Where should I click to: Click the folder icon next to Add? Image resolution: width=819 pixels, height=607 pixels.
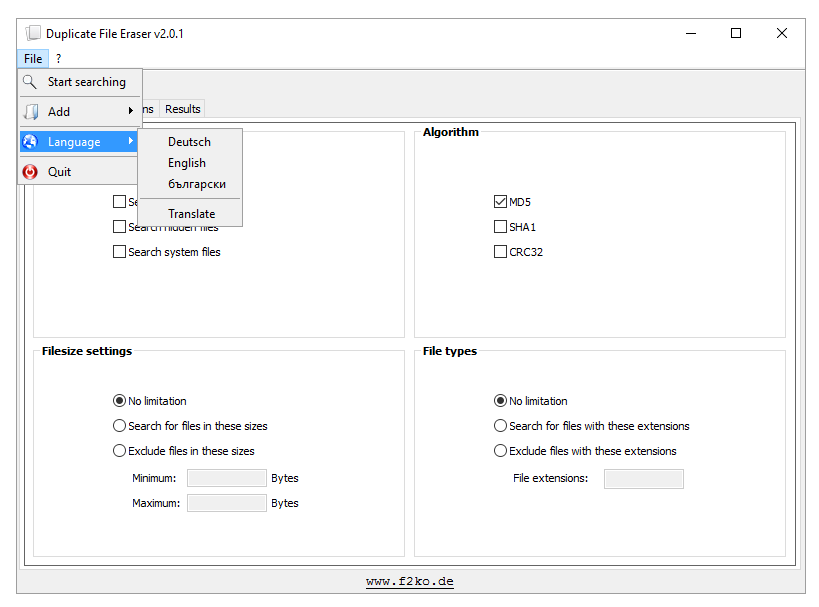pyautogui.click(x=31, y=112)
